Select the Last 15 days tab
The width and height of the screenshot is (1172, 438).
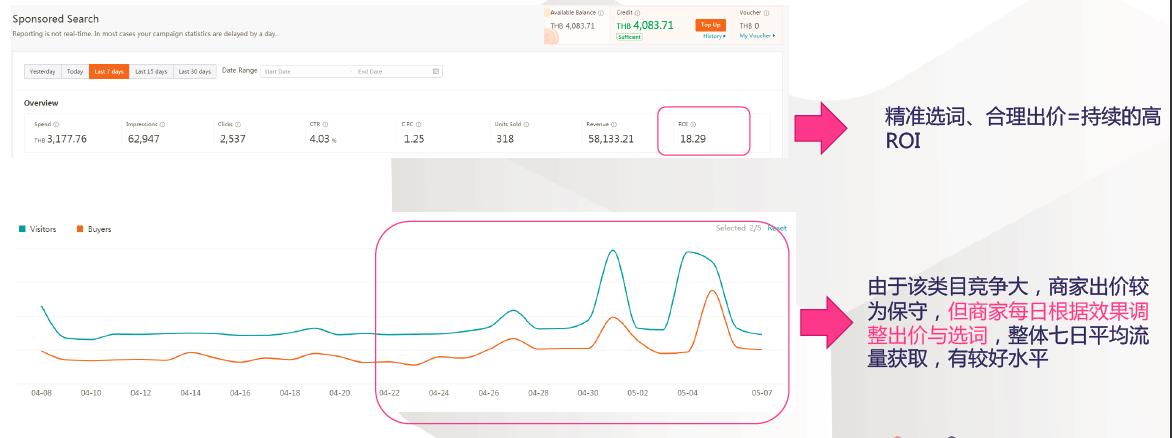(x=152, y=71)
